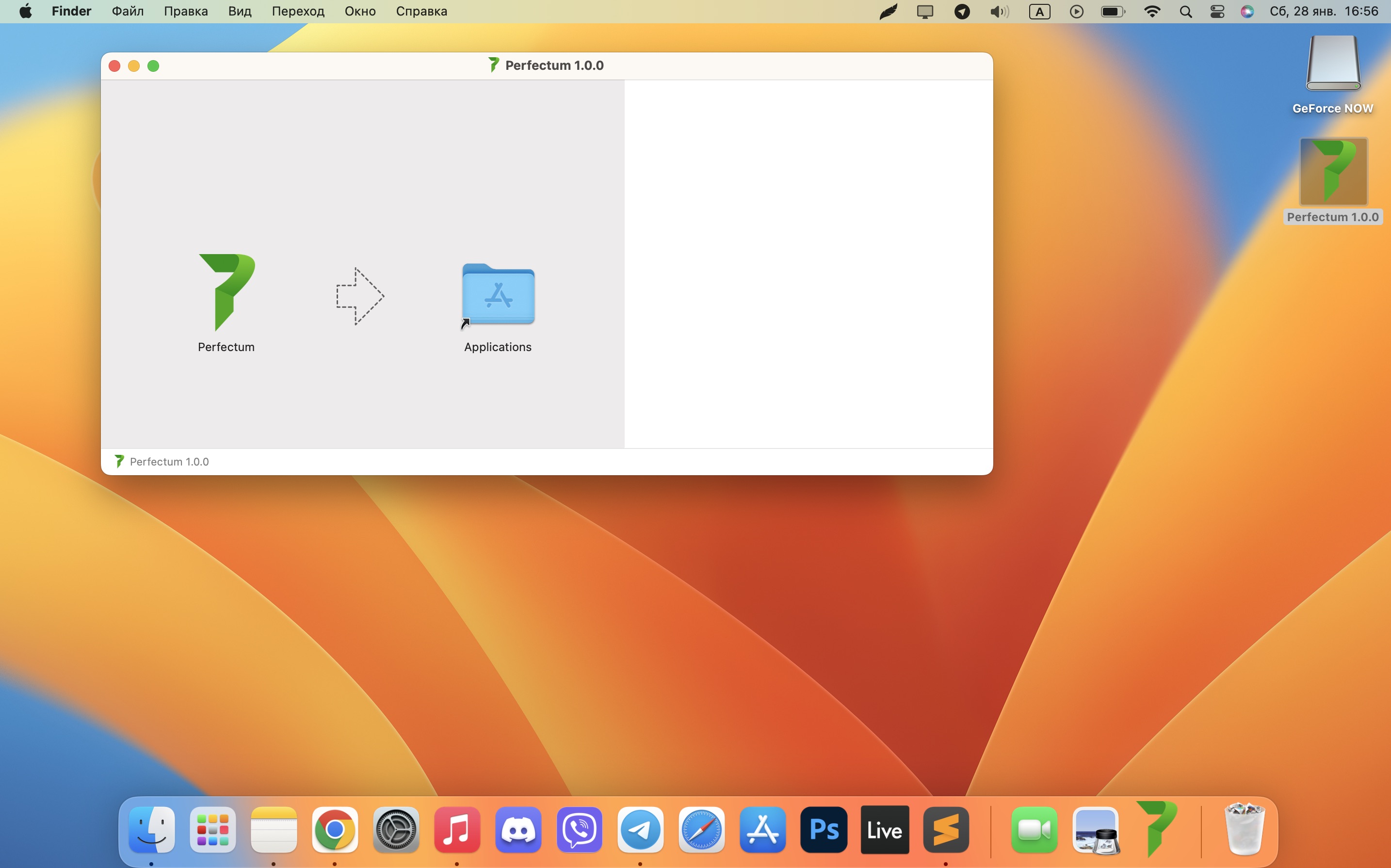Open the Файл menu
This screenshot has width=1391, height=868.
(128, 12)
